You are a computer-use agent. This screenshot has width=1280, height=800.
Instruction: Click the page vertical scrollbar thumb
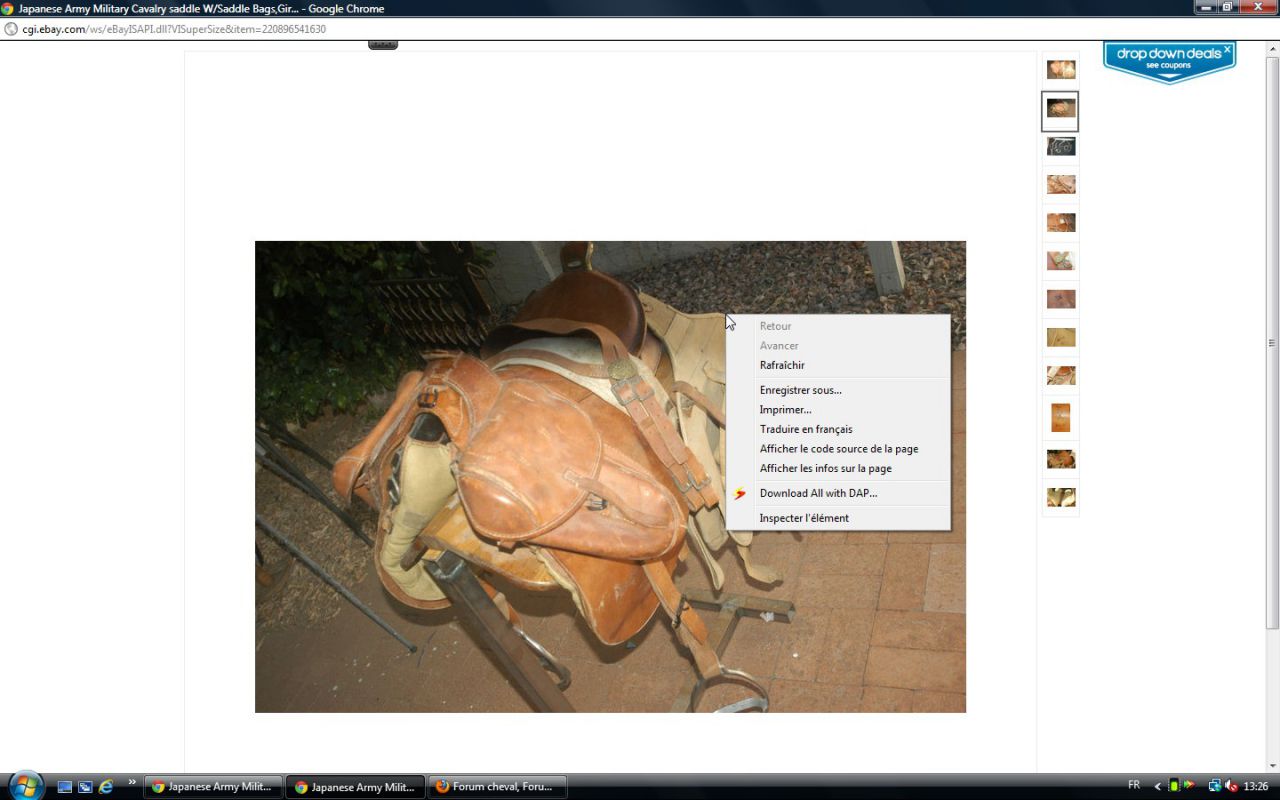pos(1272,342)
